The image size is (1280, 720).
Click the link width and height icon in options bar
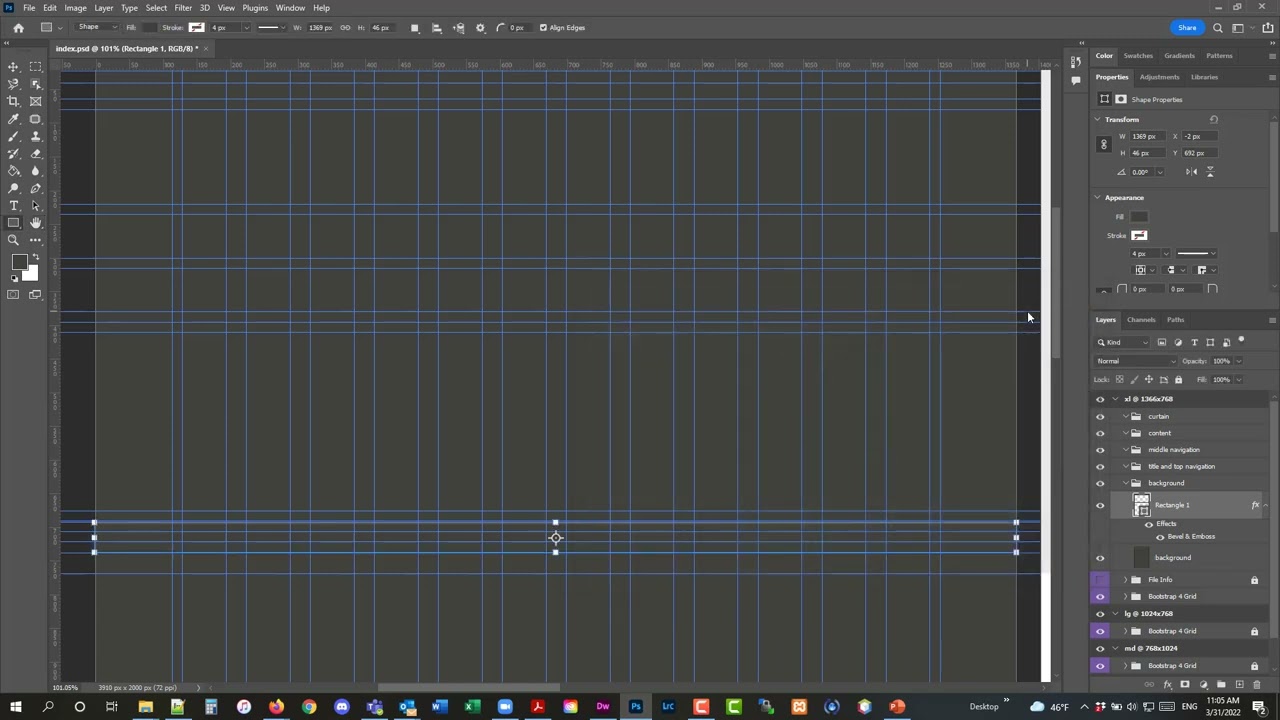click(x=345, y=28)
